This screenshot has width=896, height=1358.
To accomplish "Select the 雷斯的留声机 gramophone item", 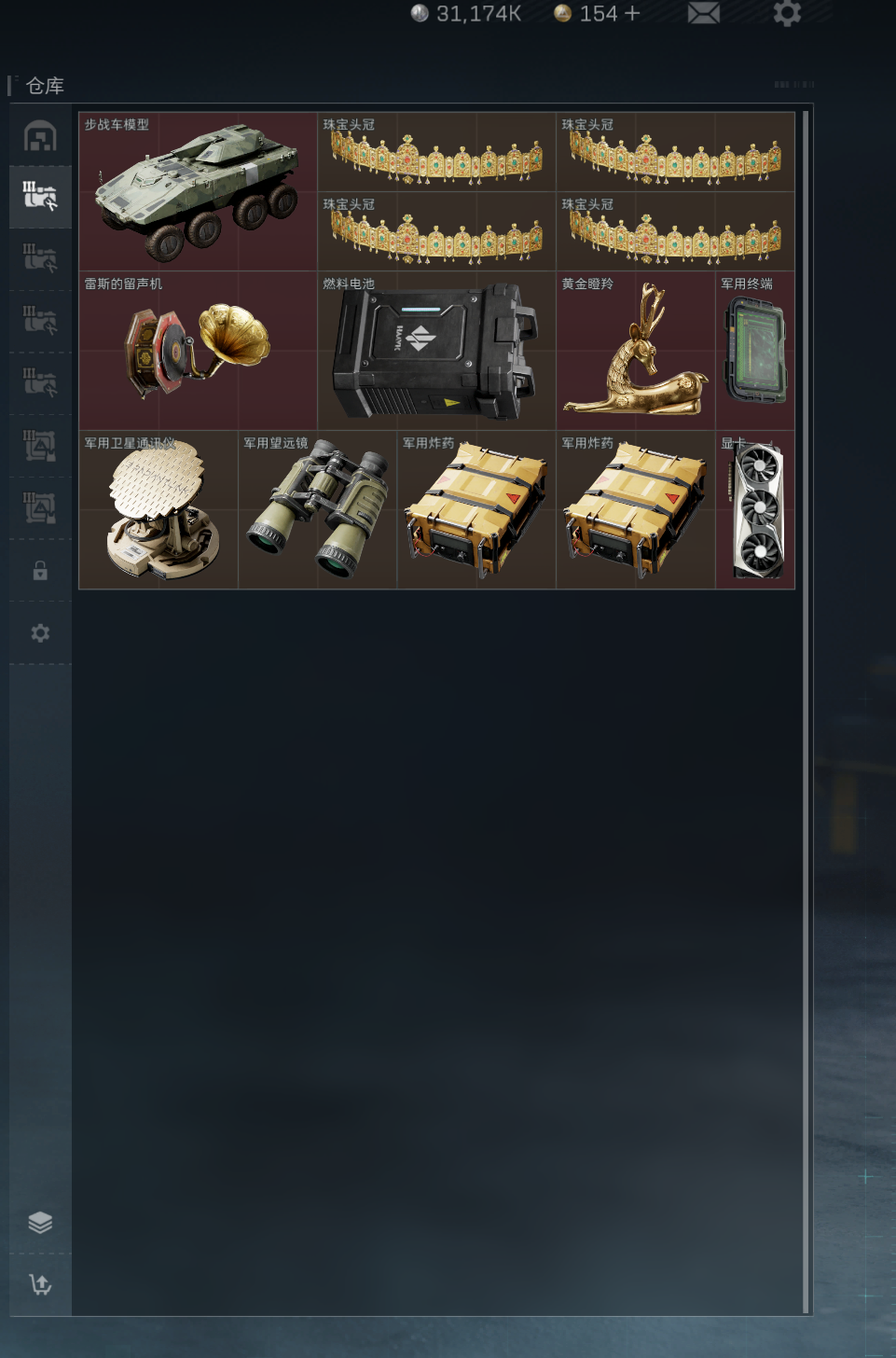I will (198, 351).
